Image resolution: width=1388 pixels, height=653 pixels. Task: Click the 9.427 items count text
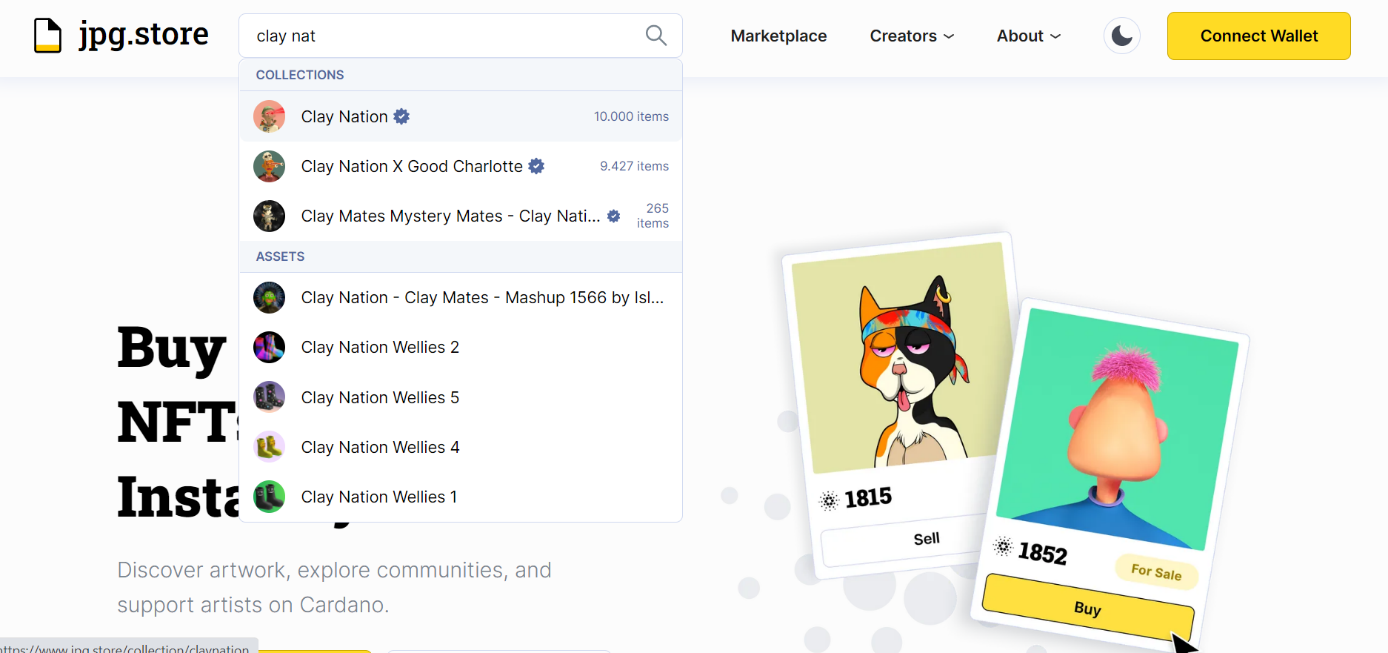click(634, 166)
